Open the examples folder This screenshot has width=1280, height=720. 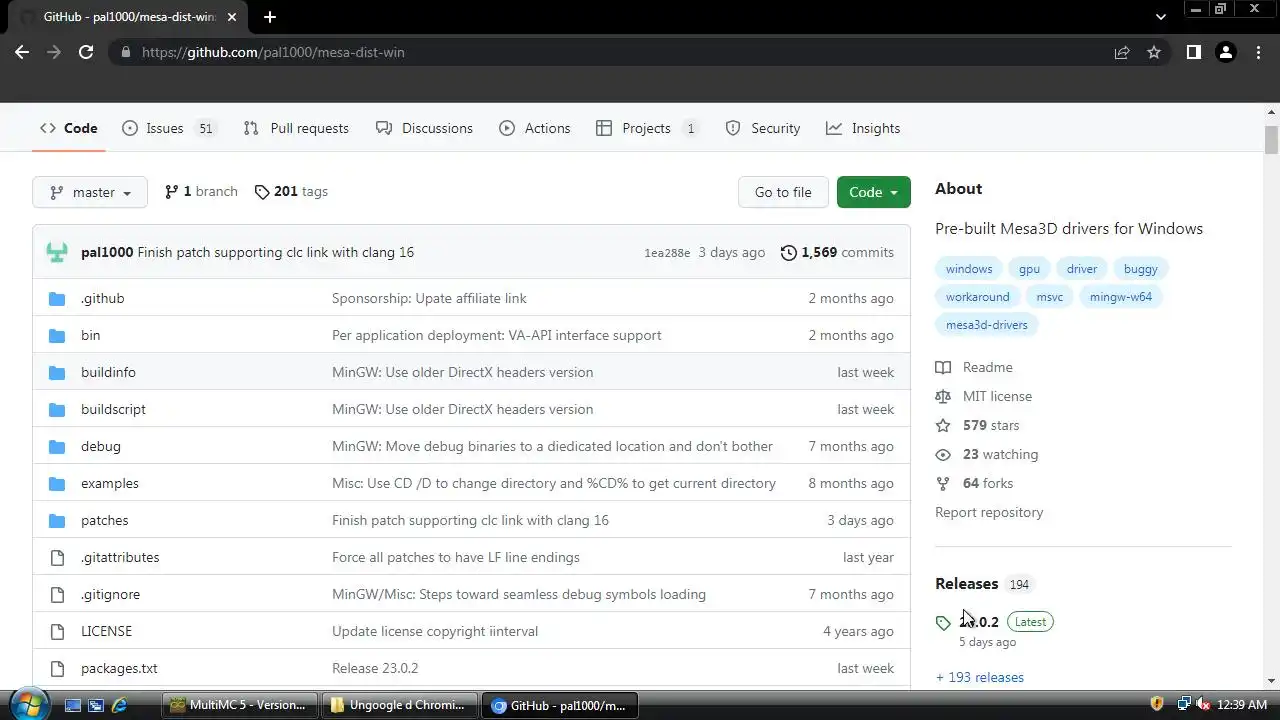[x=110, y=483]
